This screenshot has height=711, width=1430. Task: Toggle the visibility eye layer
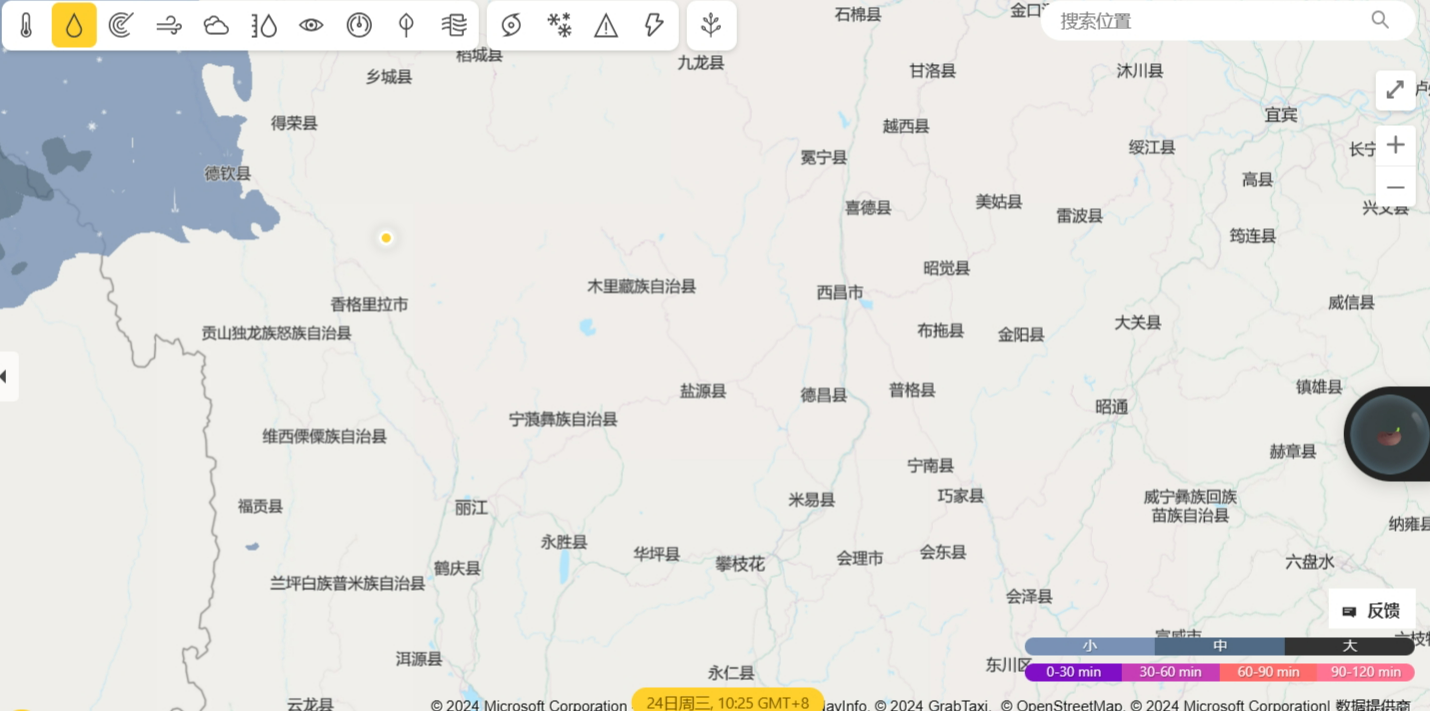click(x=311, y=25)
